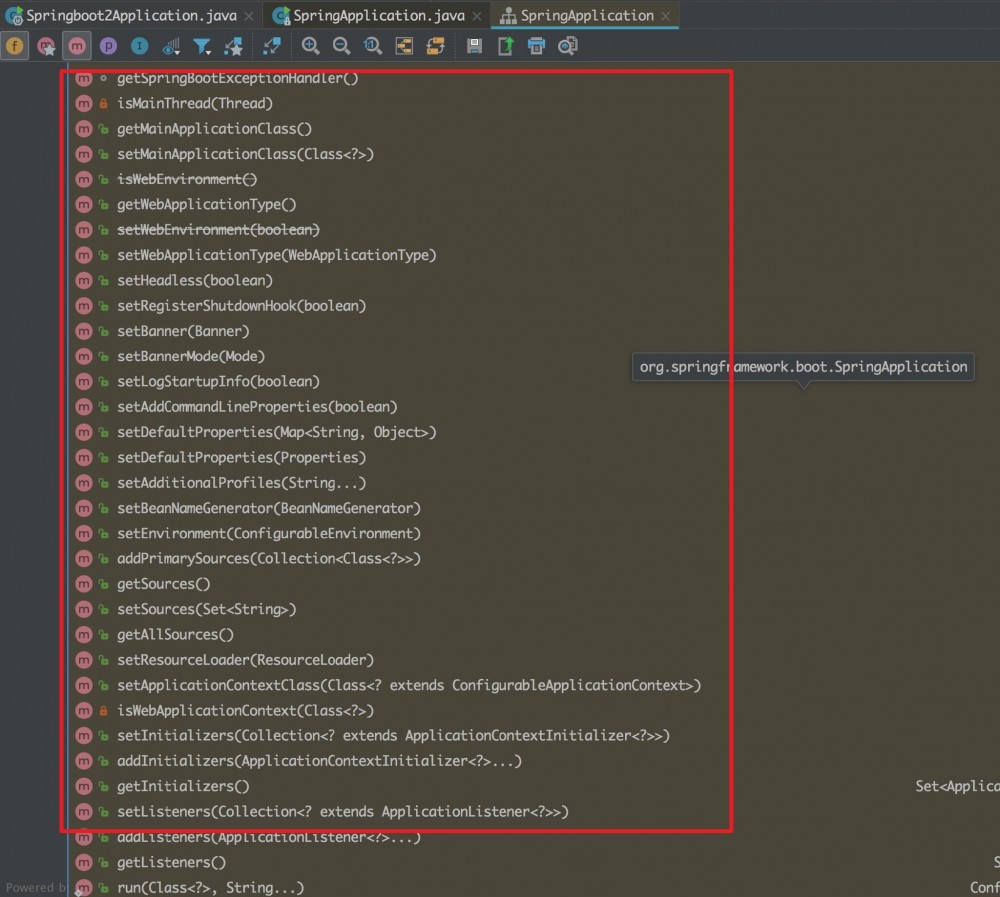Click the print diagram icon
This screenshot has height=897, width=1000.
pos(536,45)
